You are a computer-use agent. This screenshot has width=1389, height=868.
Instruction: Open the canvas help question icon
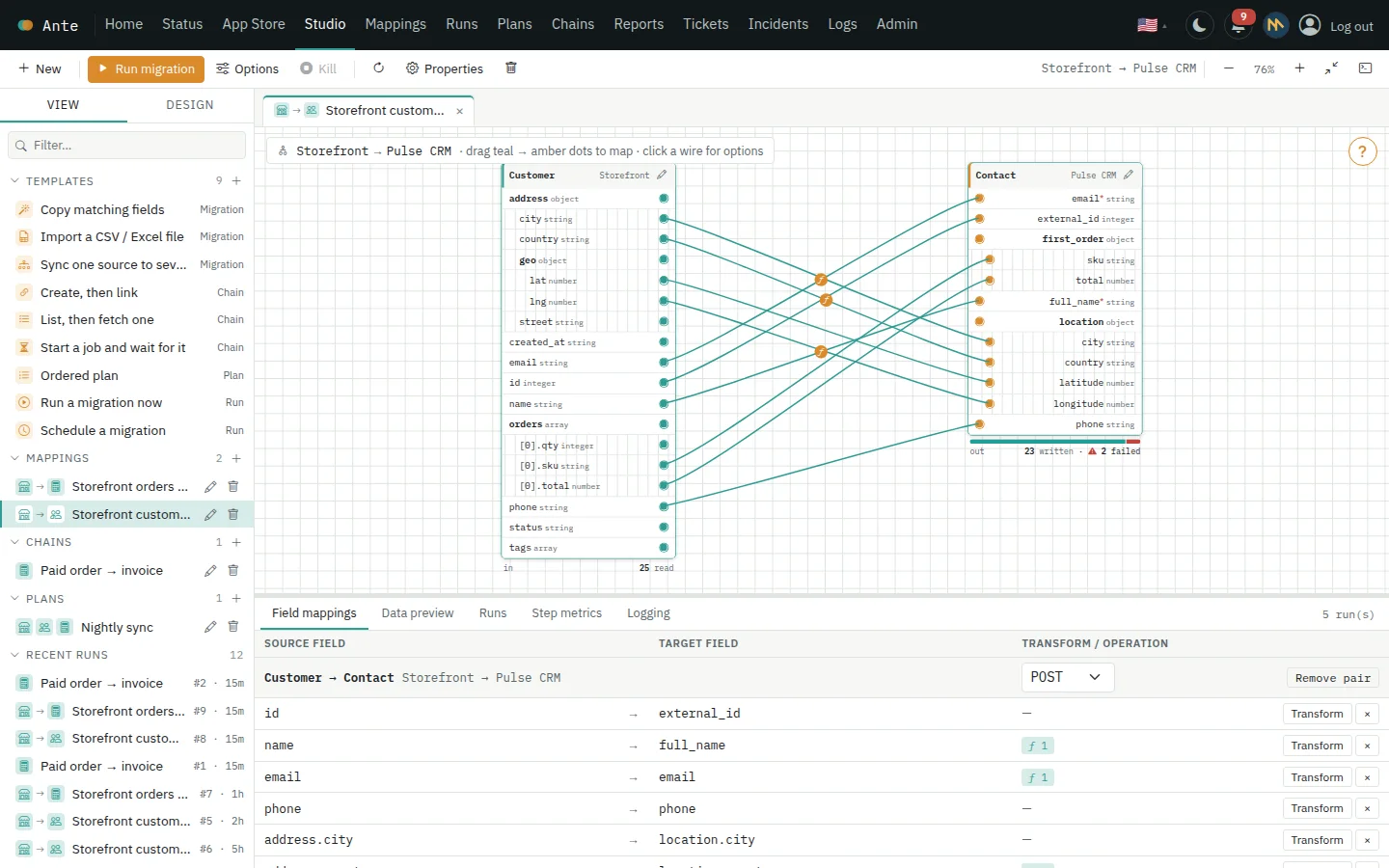pyautogui.click(x=1362, y=151)
